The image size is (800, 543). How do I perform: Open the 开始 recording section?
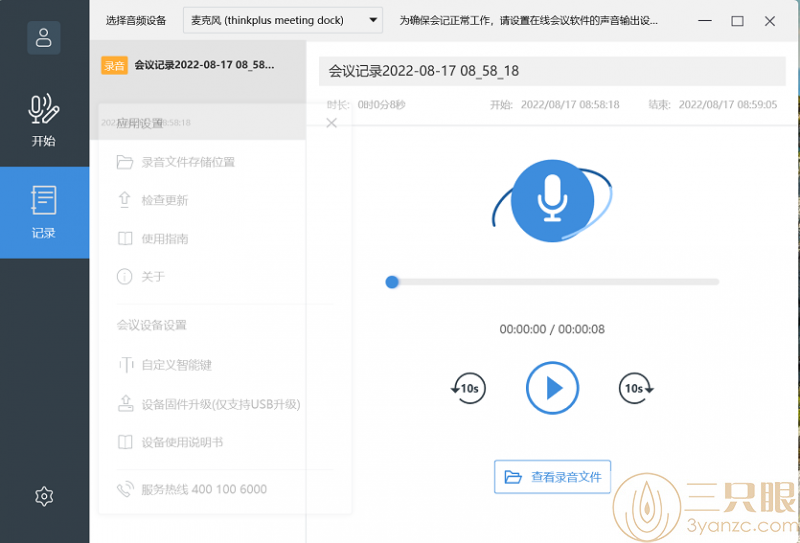(x=44, y=120)
